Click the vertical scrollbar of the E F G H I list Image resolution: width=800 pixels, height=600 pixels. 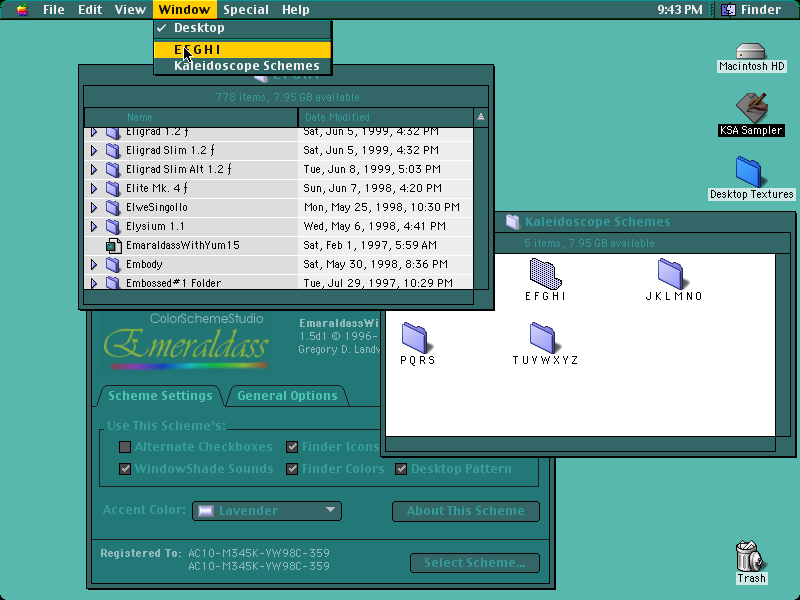point(481,208)
